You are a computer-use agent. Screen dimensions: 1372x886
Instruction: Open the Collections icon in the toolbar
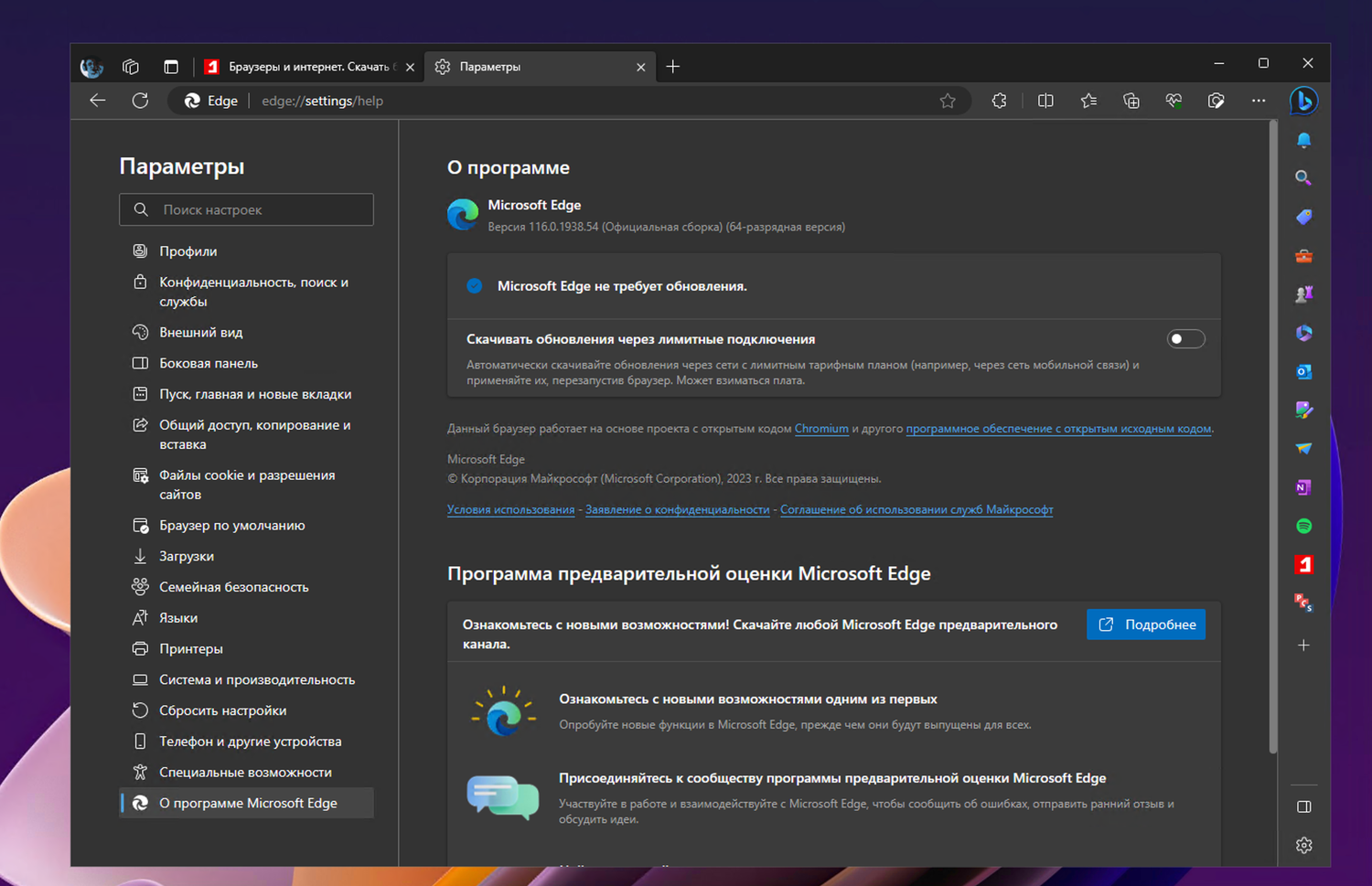tap(1131, 101)
